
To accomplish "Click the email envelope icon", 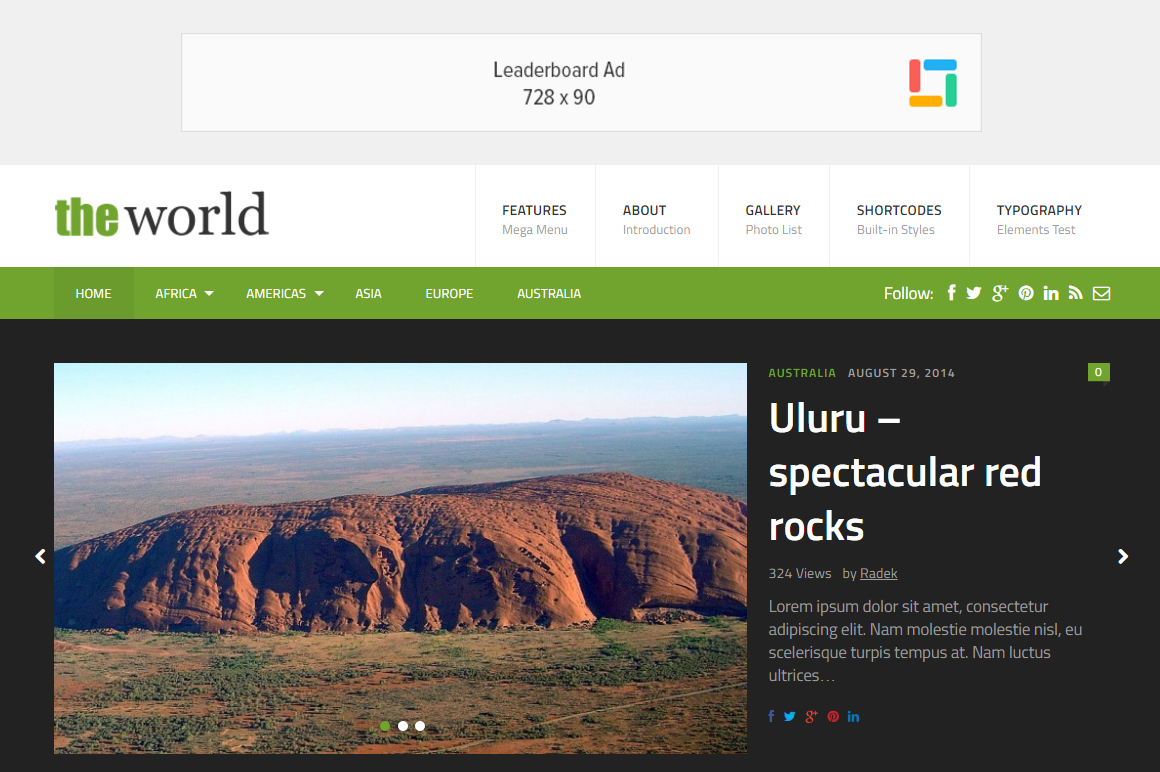I will (x=1101, y=293).
